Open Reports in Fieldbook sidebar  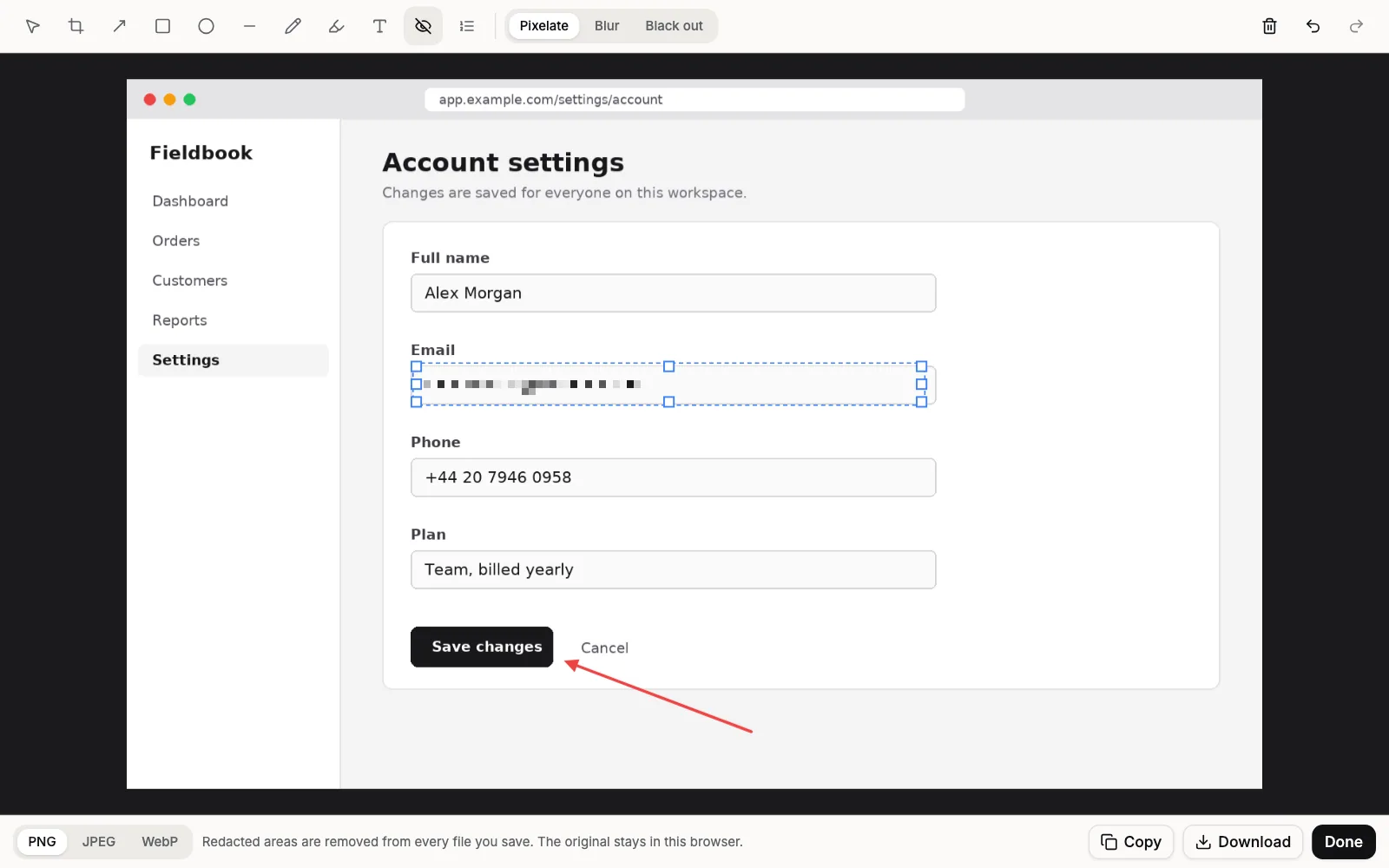[x=180, y=321]
